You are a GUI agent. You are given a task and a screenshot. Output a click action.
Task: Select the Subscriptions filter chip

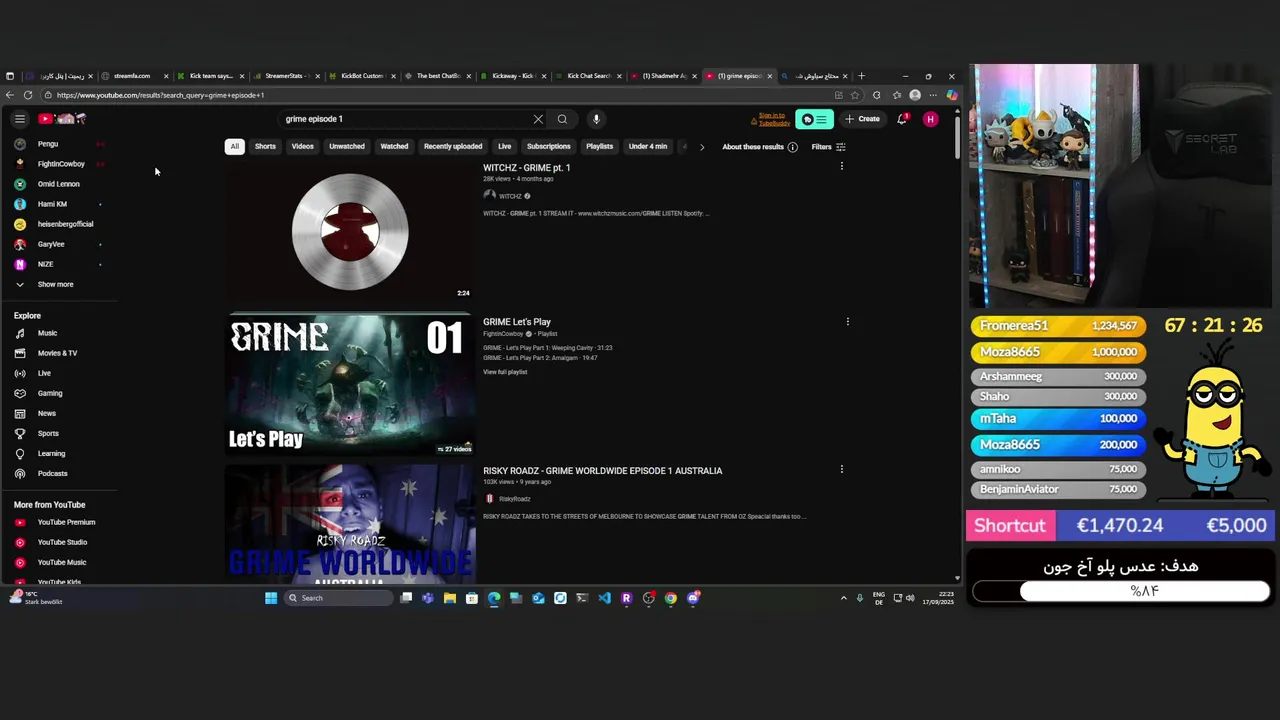[x=549, y=147]
